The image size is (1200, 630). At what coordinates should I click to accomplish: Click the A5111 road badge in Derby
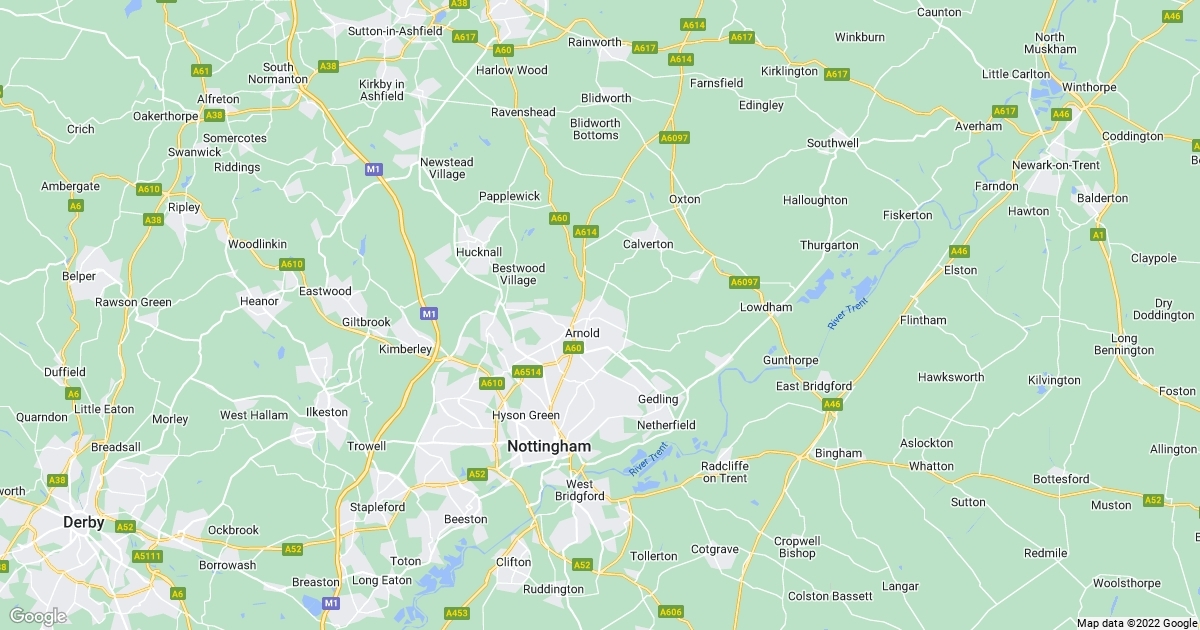click(x=147, y=555)
